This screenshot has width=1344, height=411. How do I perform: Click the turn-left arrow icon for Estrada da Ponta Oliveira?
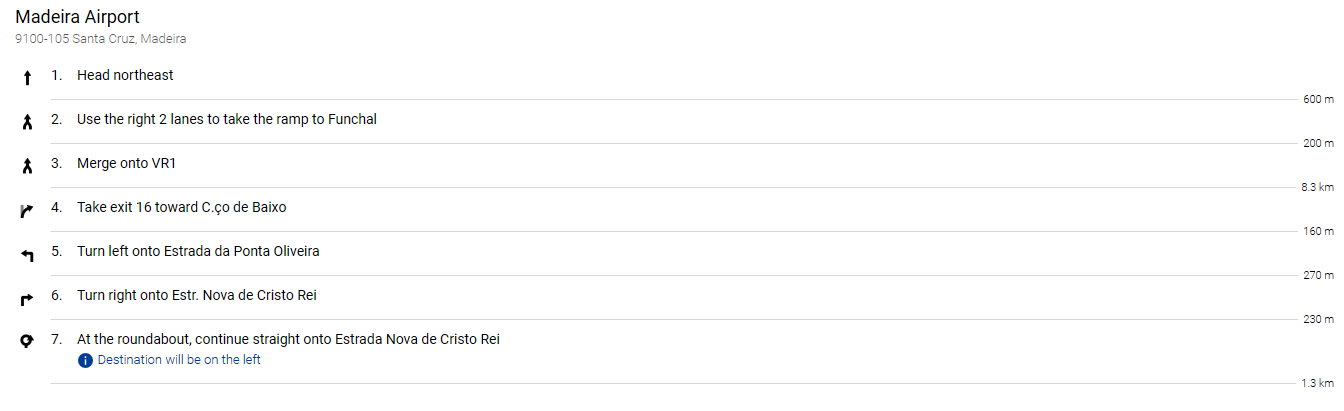point(28,255)
